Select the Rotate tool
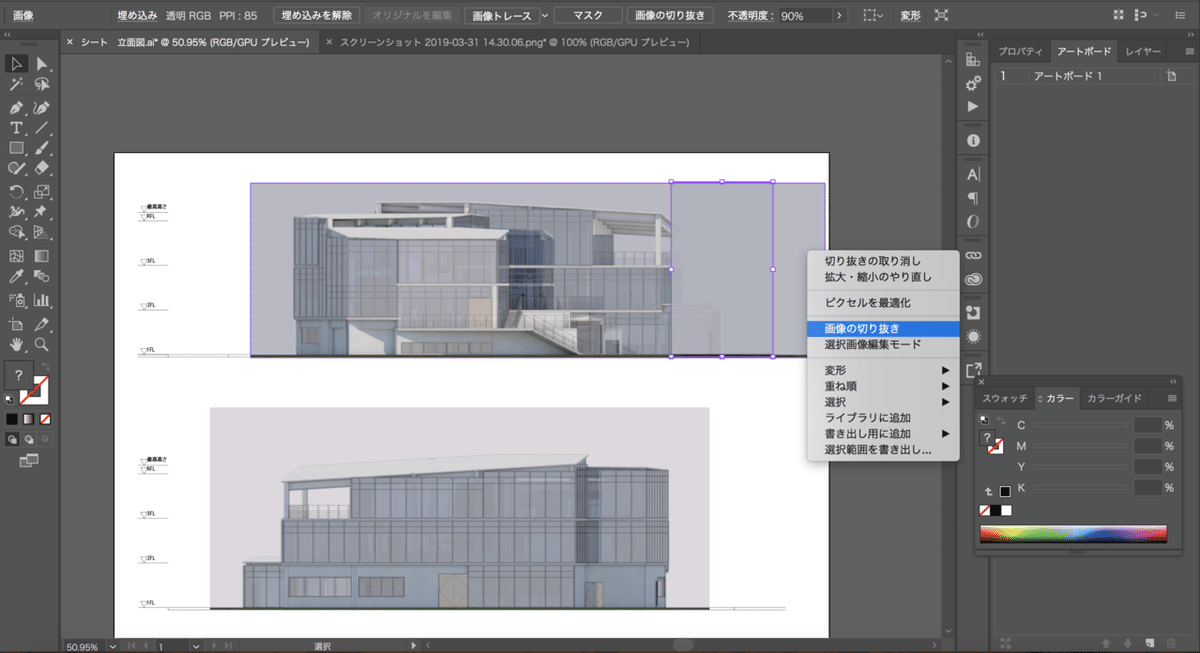Screen dimensions: 1200x653 click(17, 192)
